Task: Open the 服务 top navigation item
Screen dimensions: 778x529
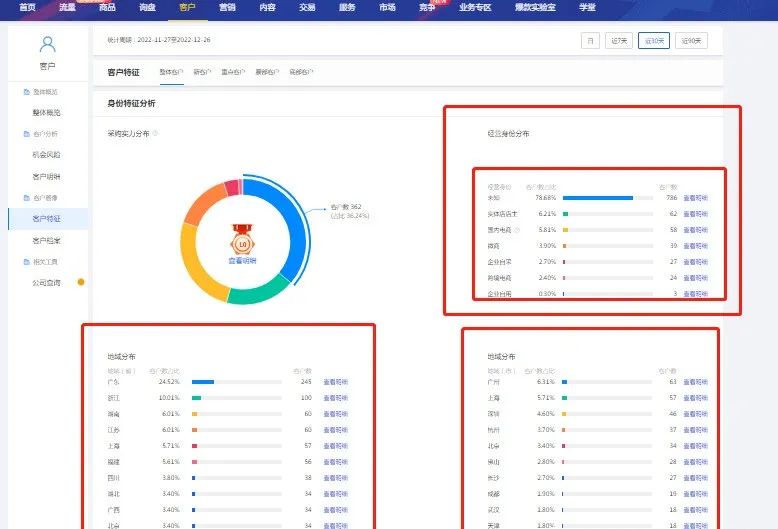Action: pos(347,7)
